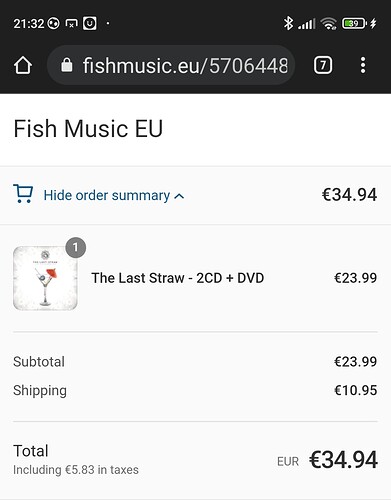Image resolution: width=391 pixels, height=500 pixels.
Task: Tap the Shipping cost line €10.95
Action: 195,390
